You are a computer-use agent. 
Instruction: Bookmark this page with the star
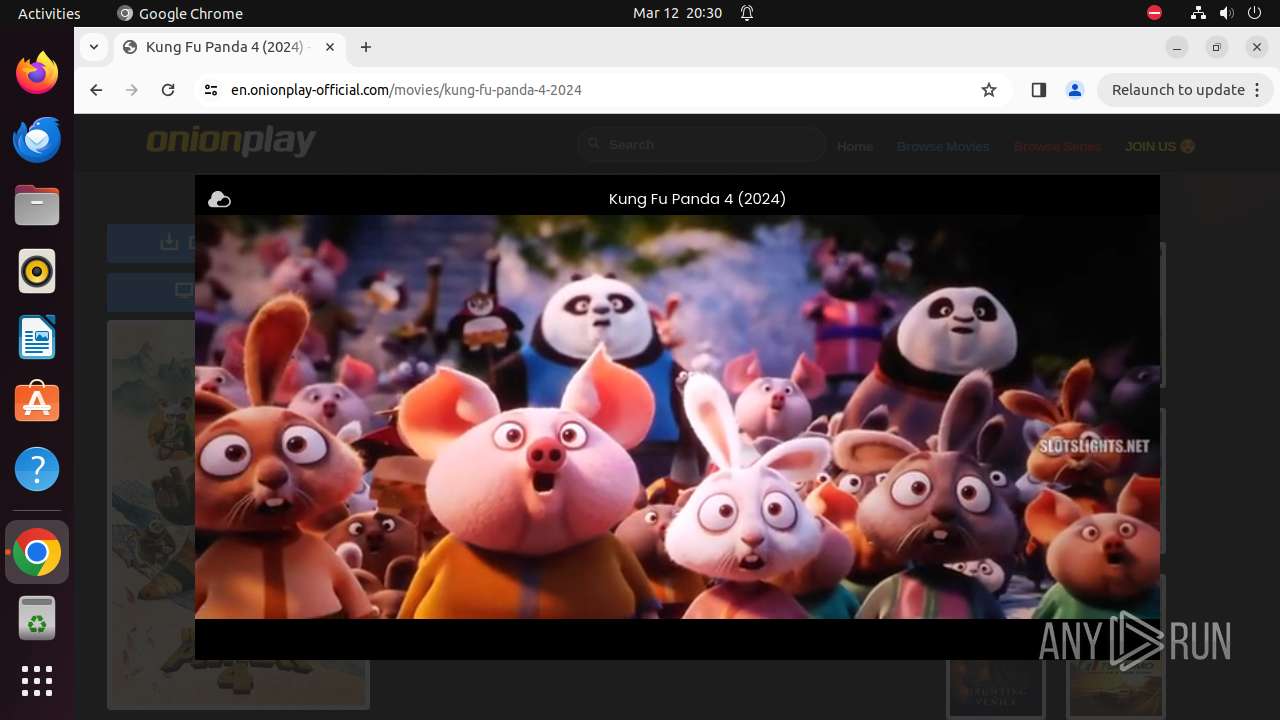click(x=989, y=90)
